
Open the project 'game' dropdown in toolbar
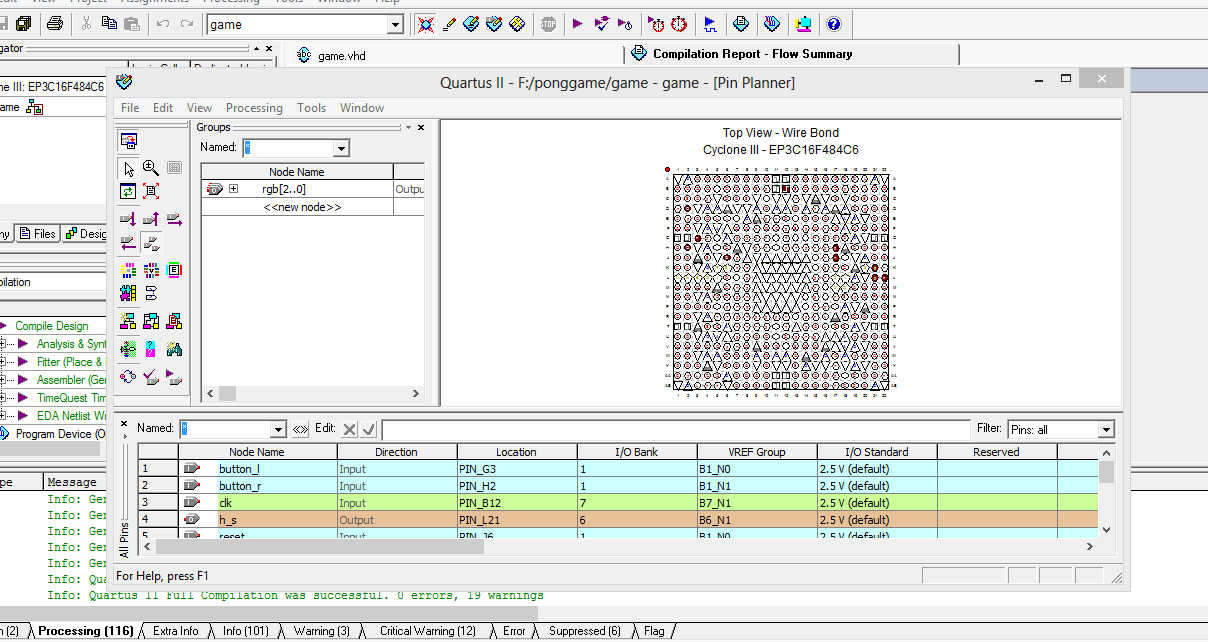pos(394,25)
